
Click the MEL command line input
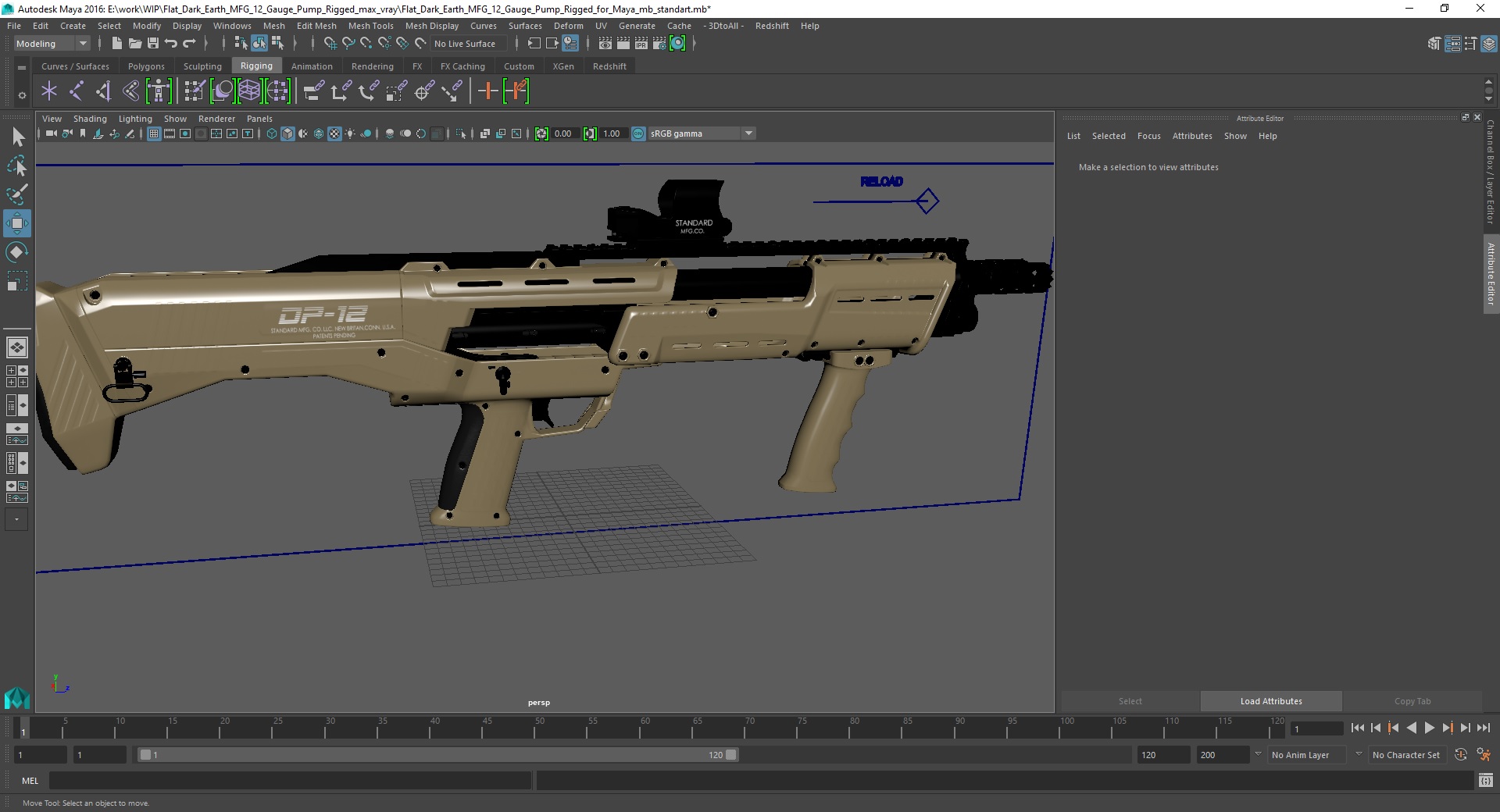pyautogui.click(x=290, y=780)
